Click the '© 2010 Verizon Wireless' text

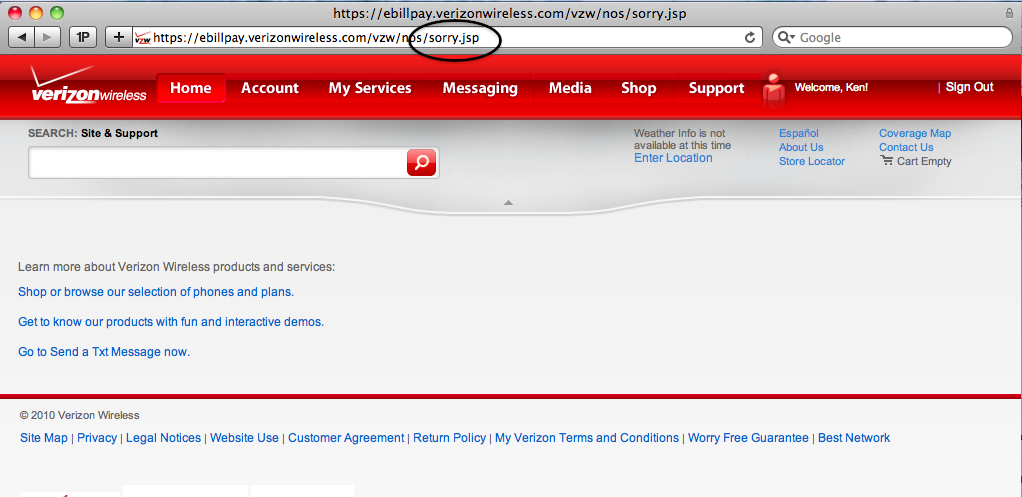[80, 415]
